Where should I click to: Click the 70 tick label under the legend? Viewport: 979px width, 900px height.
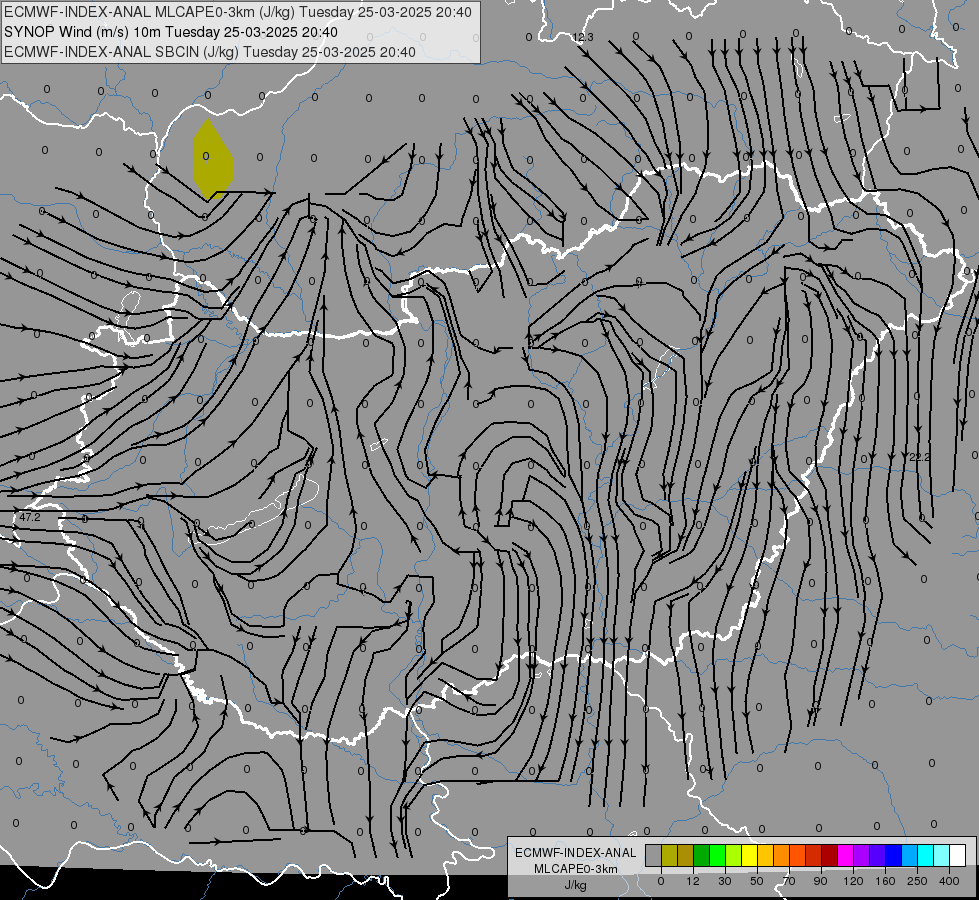(789, 881)
